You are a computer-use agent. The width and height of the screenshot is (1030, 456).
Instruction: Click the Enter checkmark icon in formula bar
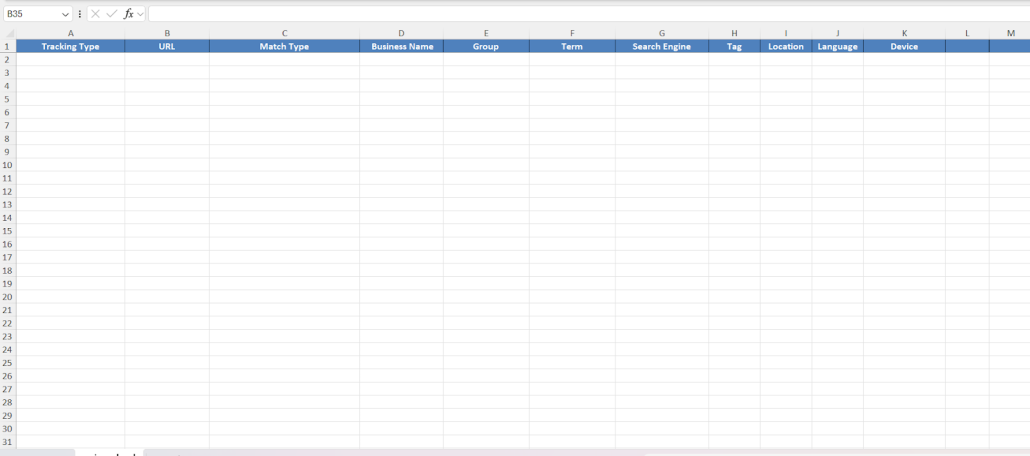click(112, 14)
